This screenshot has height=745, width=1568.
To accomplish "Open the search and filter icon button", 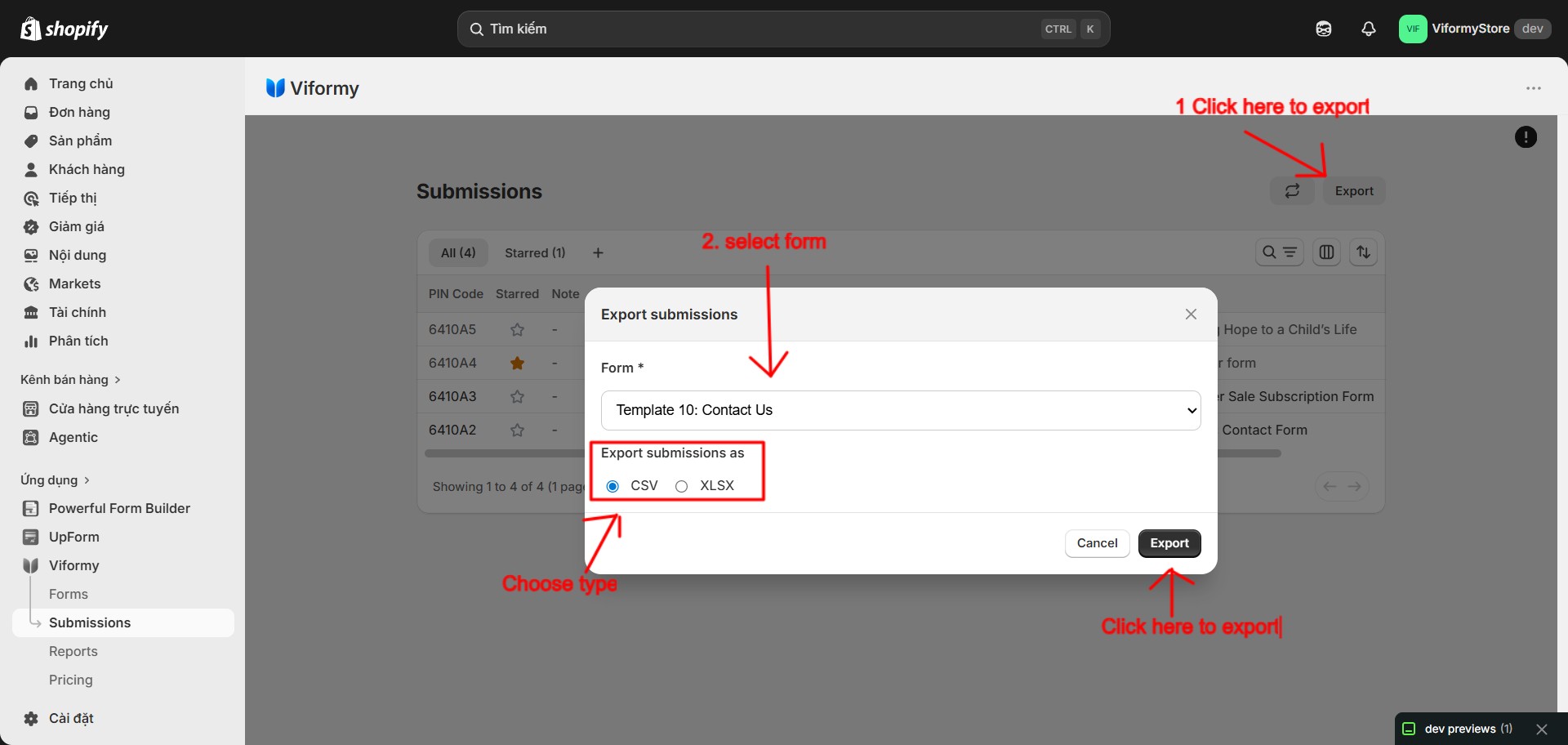I will tap(1280, 252).
